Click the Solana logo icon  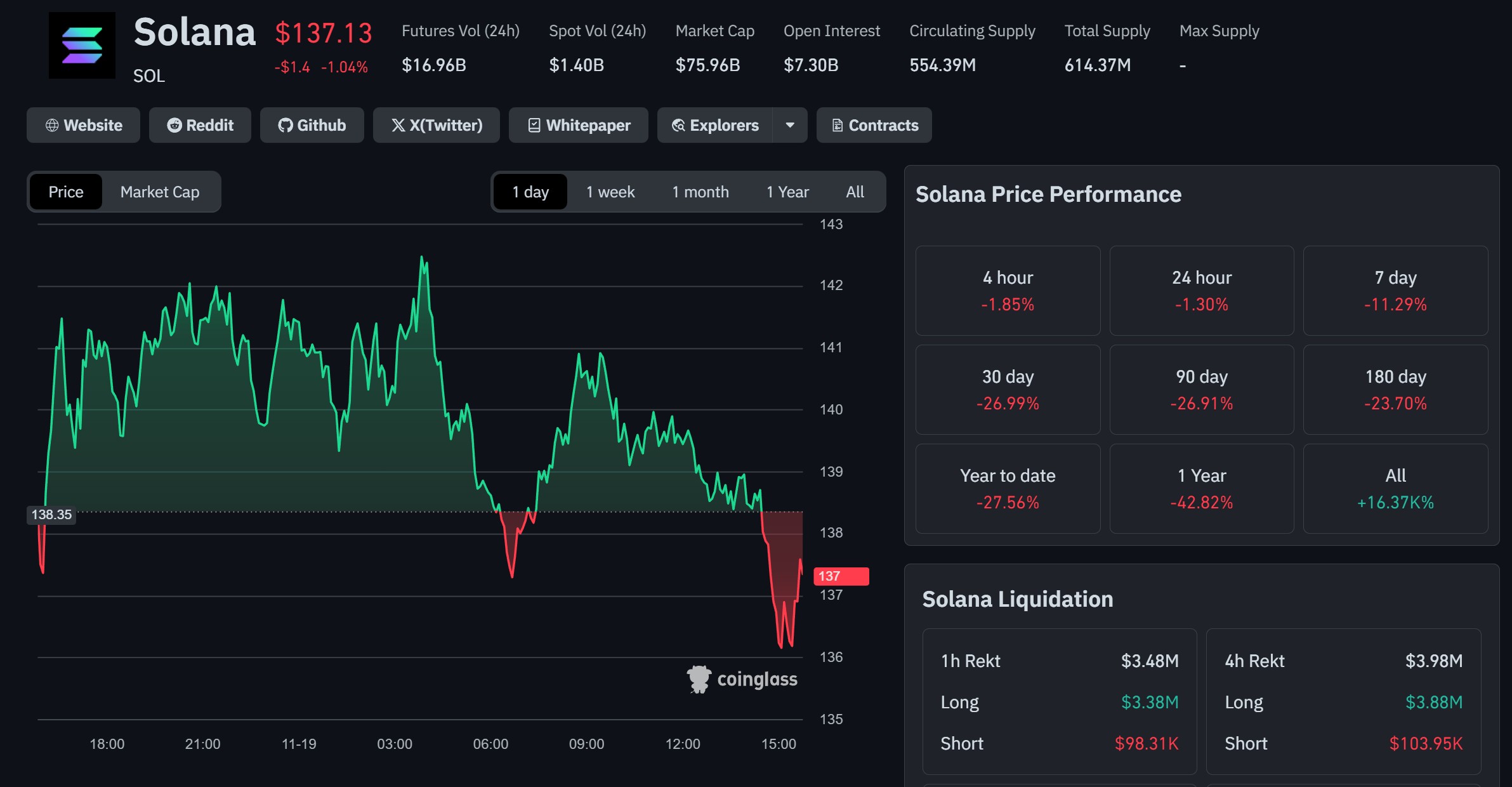(x=82, y=46)
